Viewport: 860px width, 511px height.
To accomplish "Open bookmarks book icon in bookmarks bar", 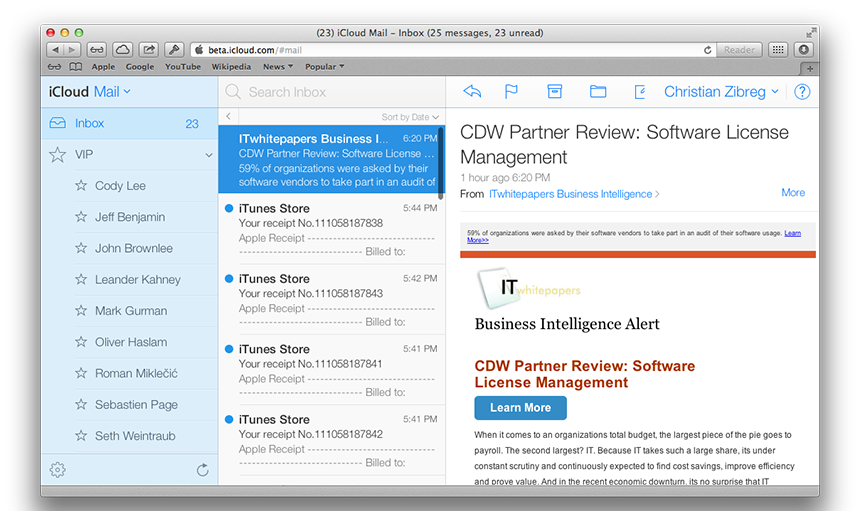I will (x=76, y=66).
